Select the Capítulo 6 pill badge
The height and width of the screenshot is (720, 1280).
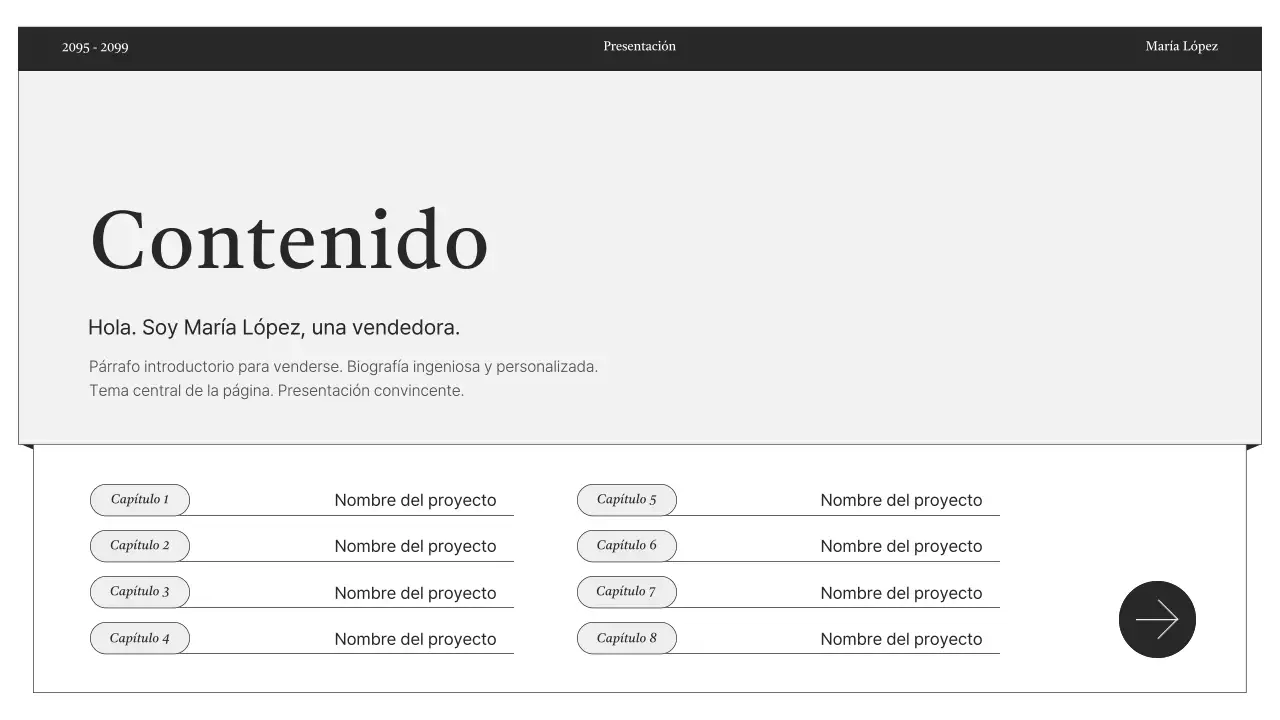627,546
